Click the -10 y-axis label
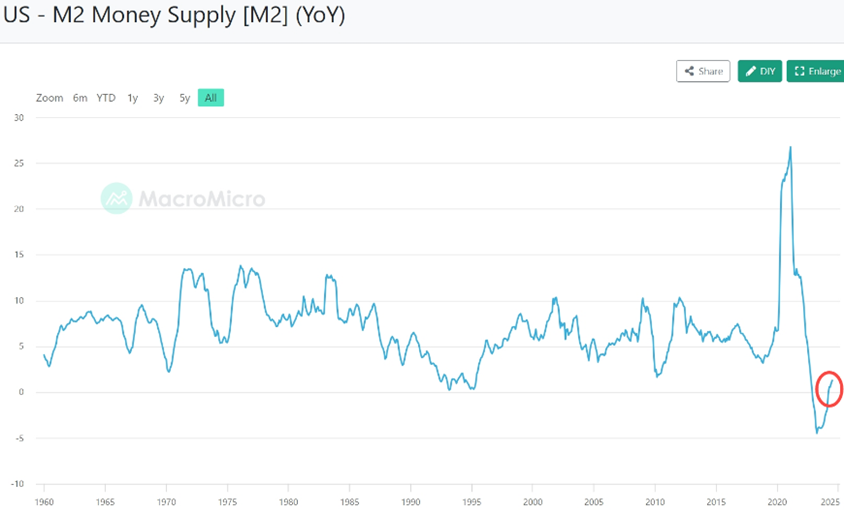 tap(17, 484)
